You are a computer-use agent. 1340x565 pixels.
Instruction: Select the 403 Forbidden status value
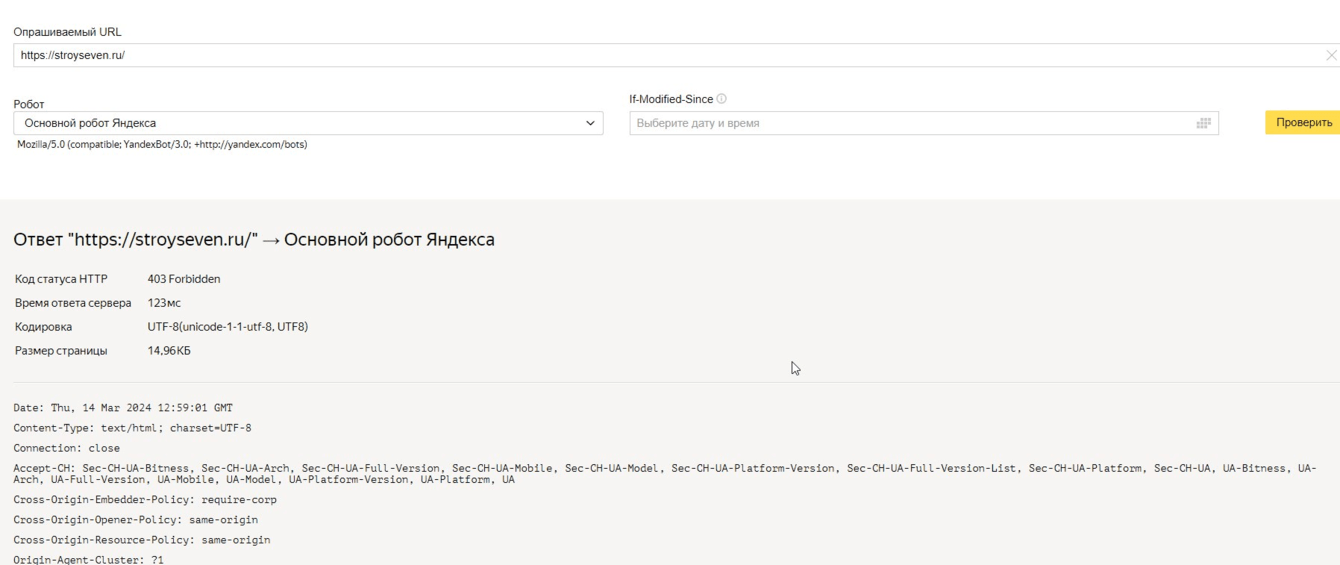point(184,279)
